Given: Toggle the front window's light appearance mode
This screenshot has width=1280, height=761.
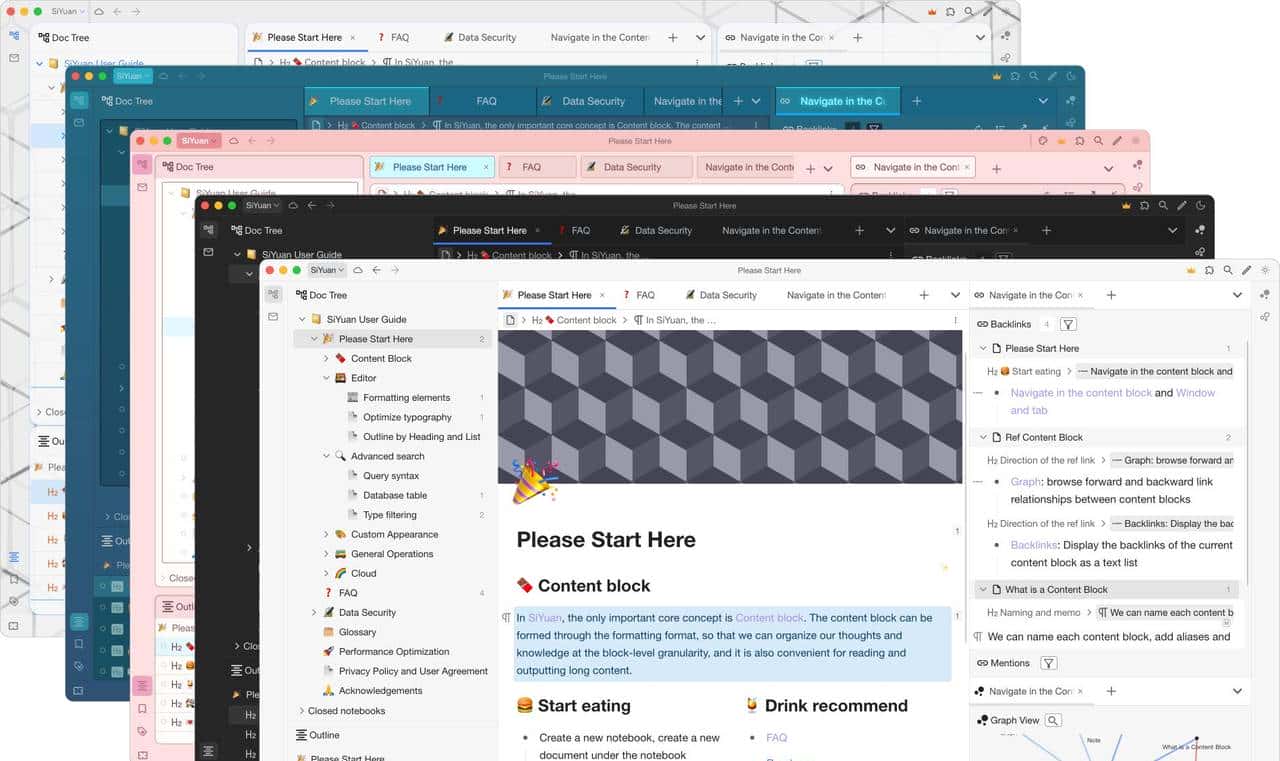Looking at the screenshot, I should pyautogui.click(x=1265, y=270).
